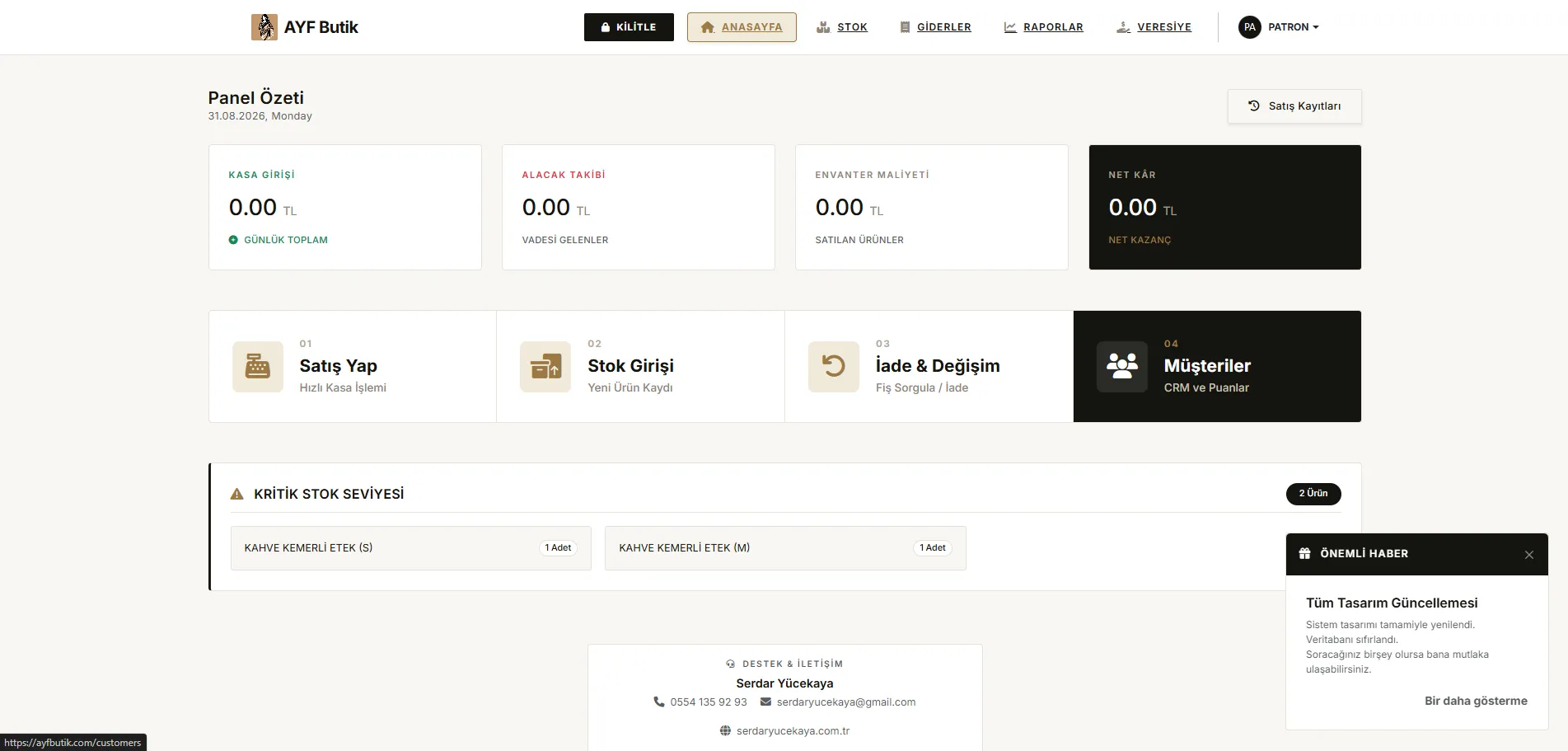1568x751 pixels.
Task: Open Satış Kayıtları button
Action: [1294, 106]
